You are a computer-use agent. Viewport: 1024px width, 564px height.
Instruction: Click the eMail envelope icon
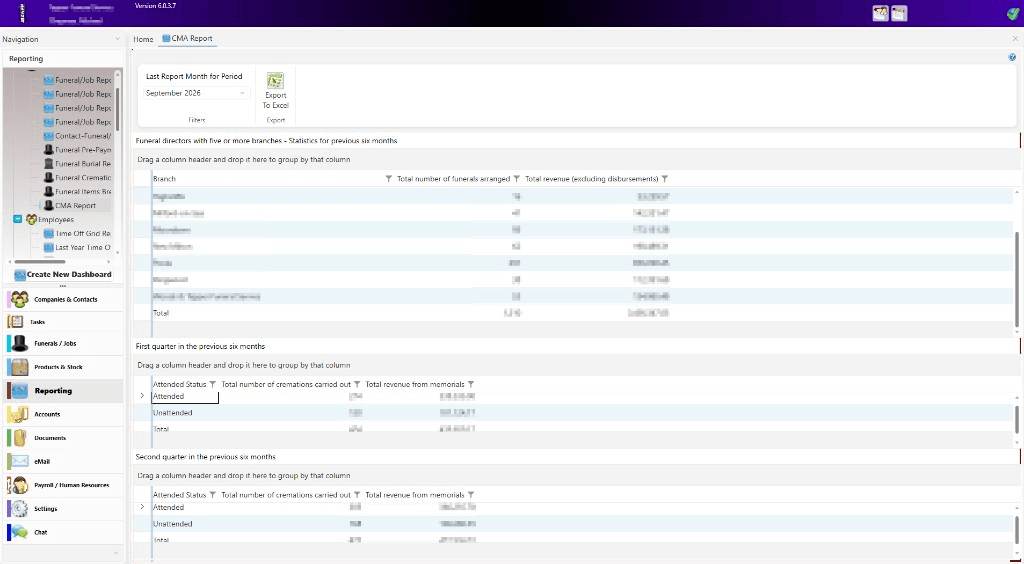[20, 461]
